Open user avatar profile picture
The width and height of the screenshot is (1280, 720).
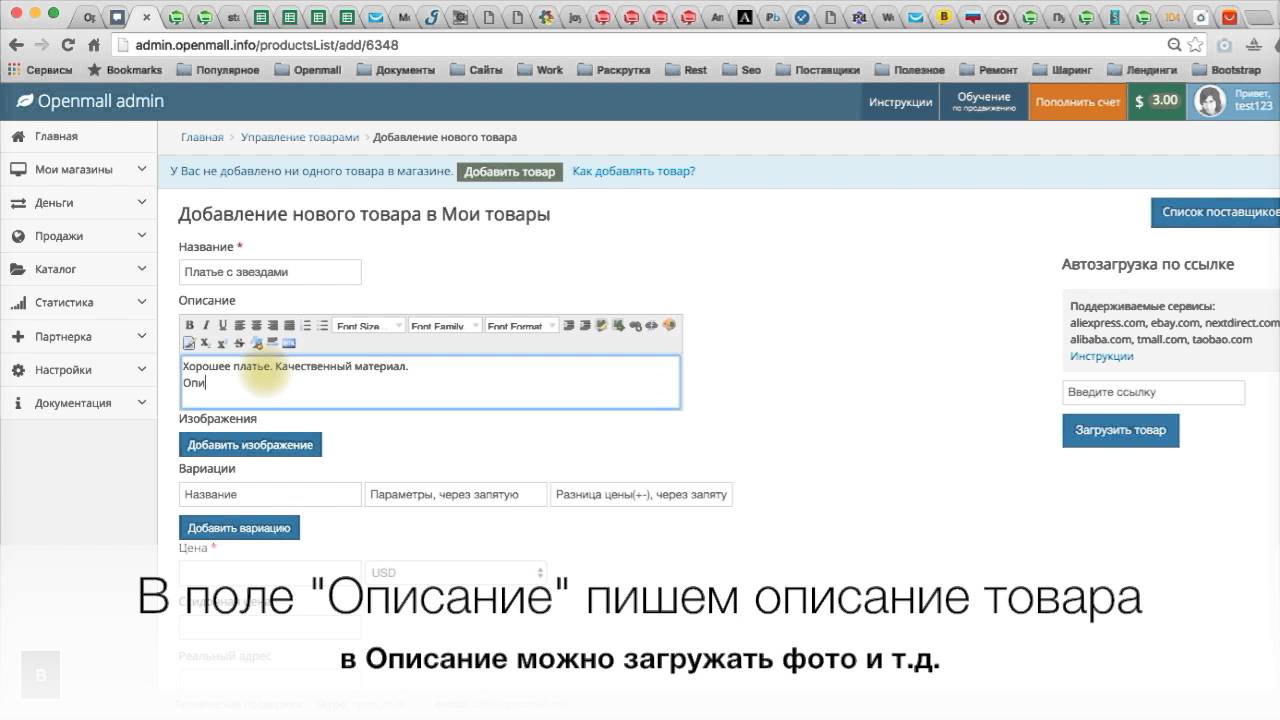[x=1210, y=101]
